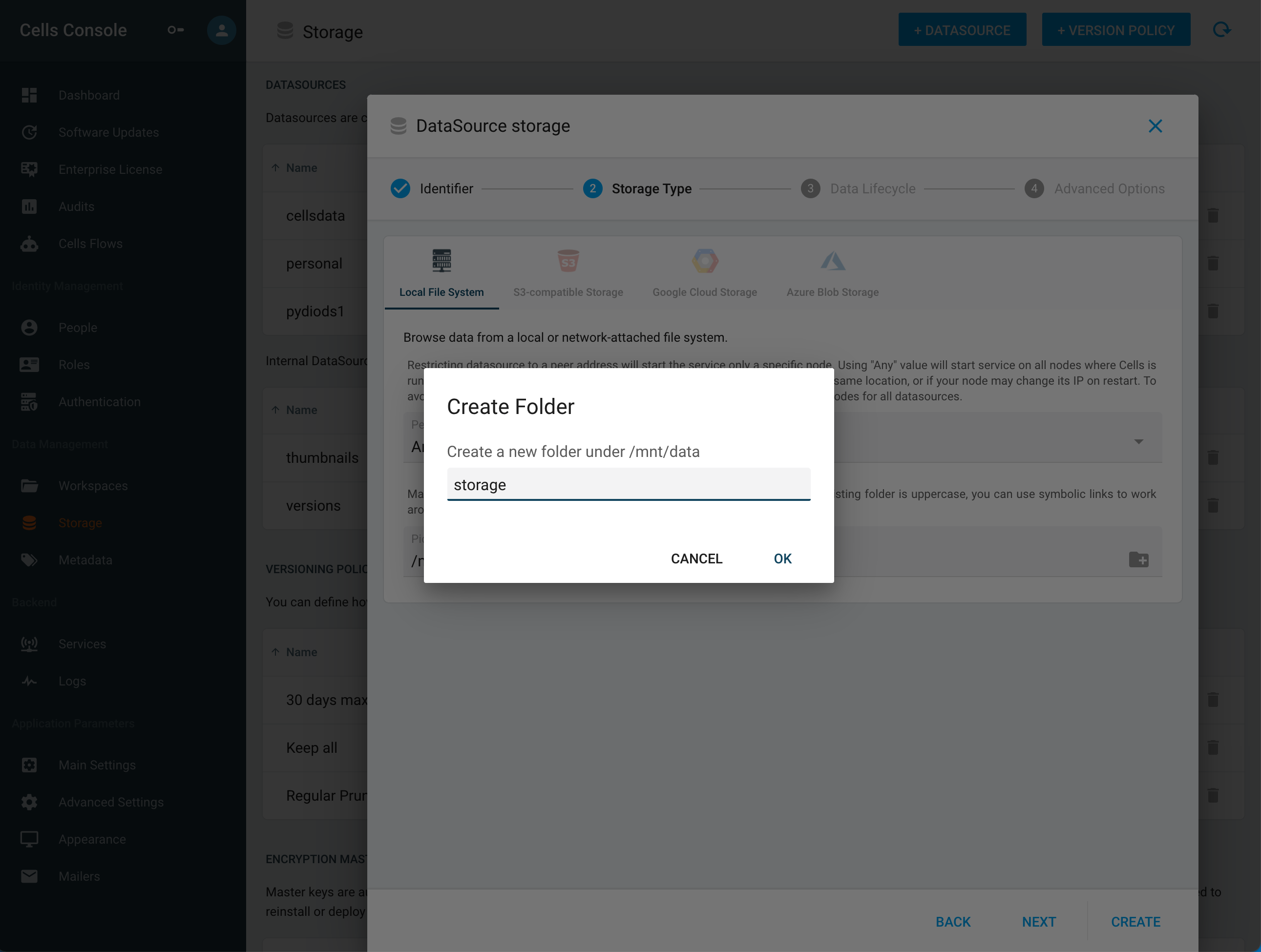Open Roles in sidebar
The height and width of the screenshot is (952, 1261).
click(74, 365)
